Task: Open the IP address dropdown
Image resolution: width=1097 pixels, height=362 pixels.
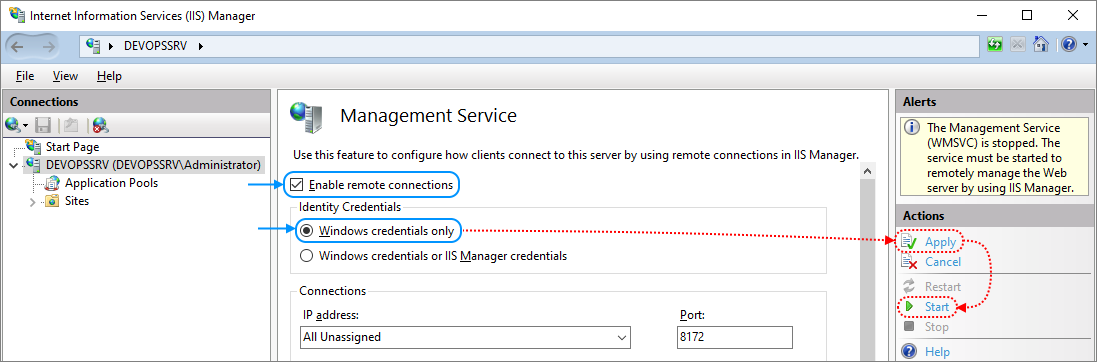Action: 621,337
